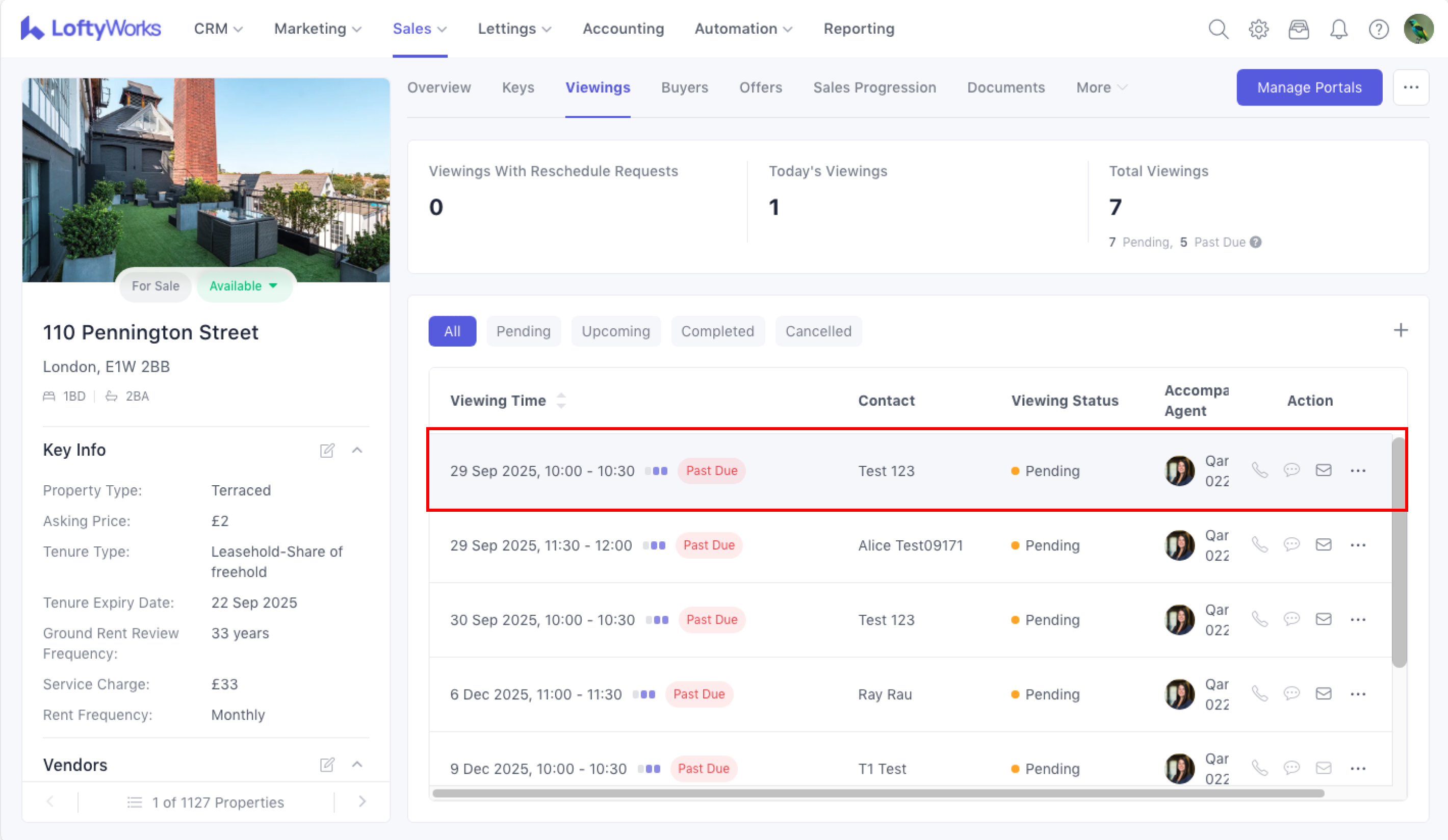Expand the More tab dropdown

(x=1101, y=87)
